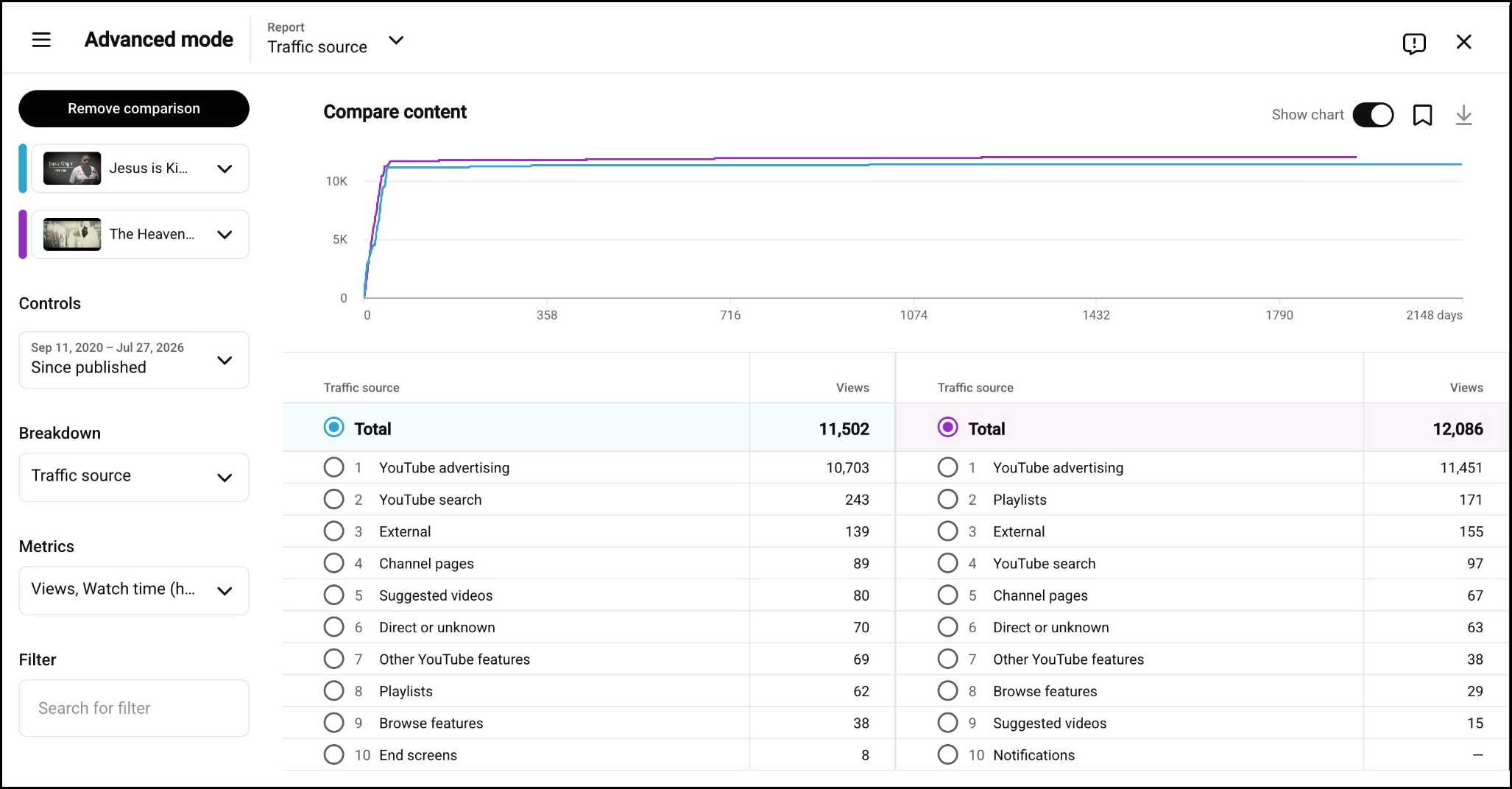This screenshot has height=789, width=1512.
Task: Close the Advanced mode panel
Action: tap(1463, 42)
